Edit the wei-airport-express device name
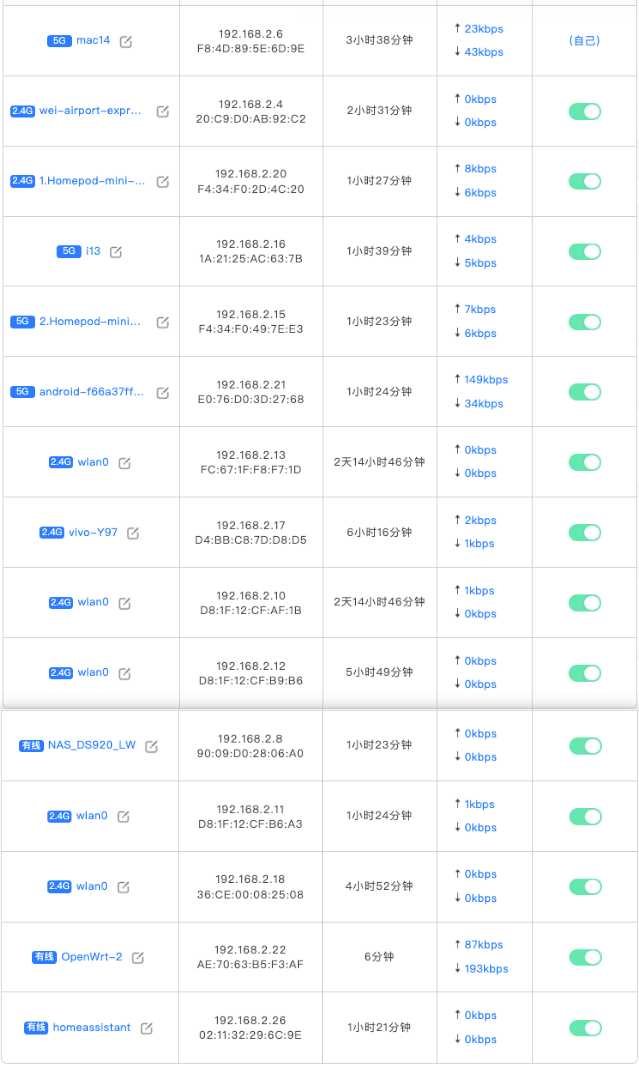Screen dimensions: 639x1066 pyautogui.click(x=163, y=112)
